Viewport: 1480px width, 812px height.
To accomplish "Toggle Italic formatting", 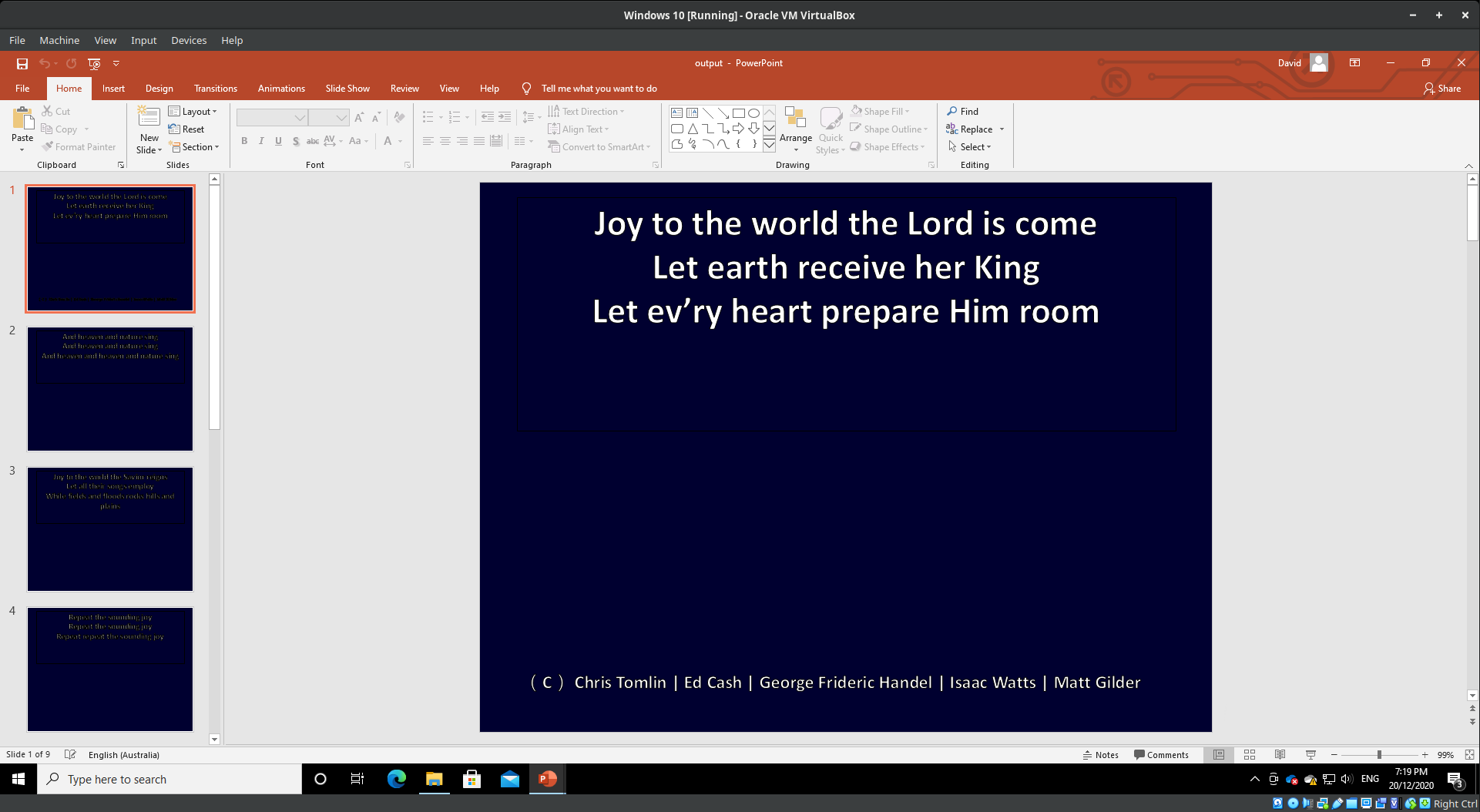I will [x=261, y=141].
